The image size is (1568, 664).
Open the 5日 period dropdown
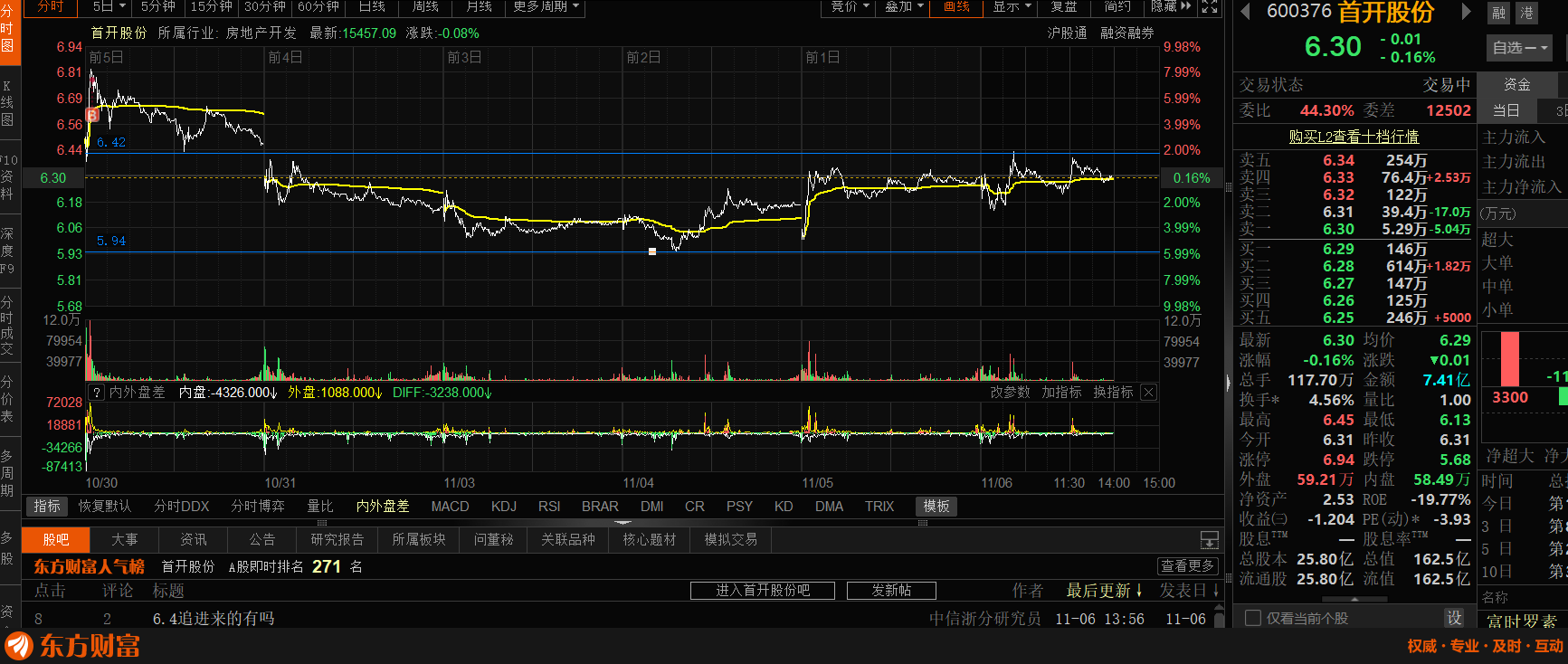pos(109,7)
